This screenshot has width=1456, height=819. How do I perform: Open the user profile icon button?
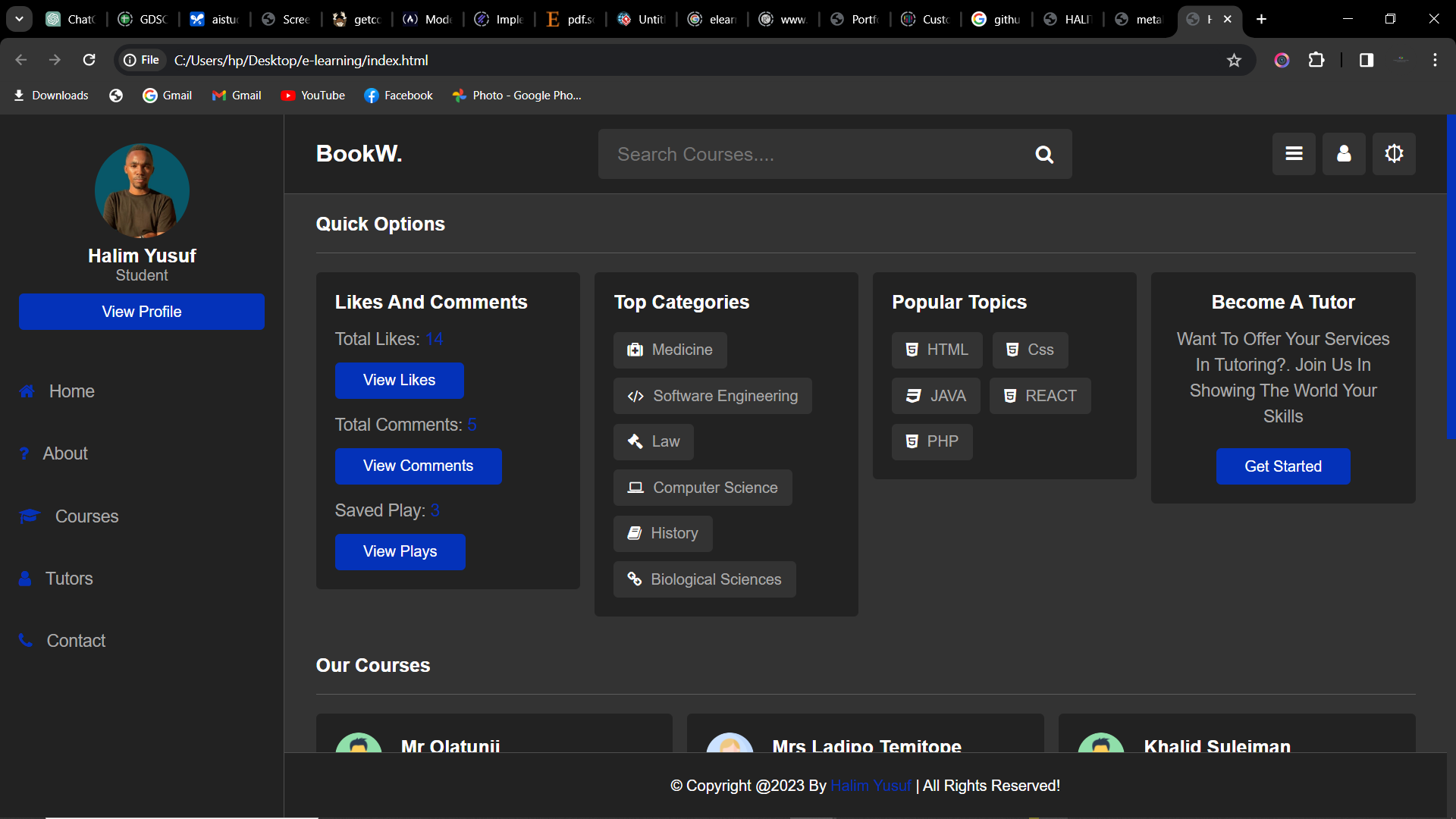pyautogui.click(x=1344, y=154)
